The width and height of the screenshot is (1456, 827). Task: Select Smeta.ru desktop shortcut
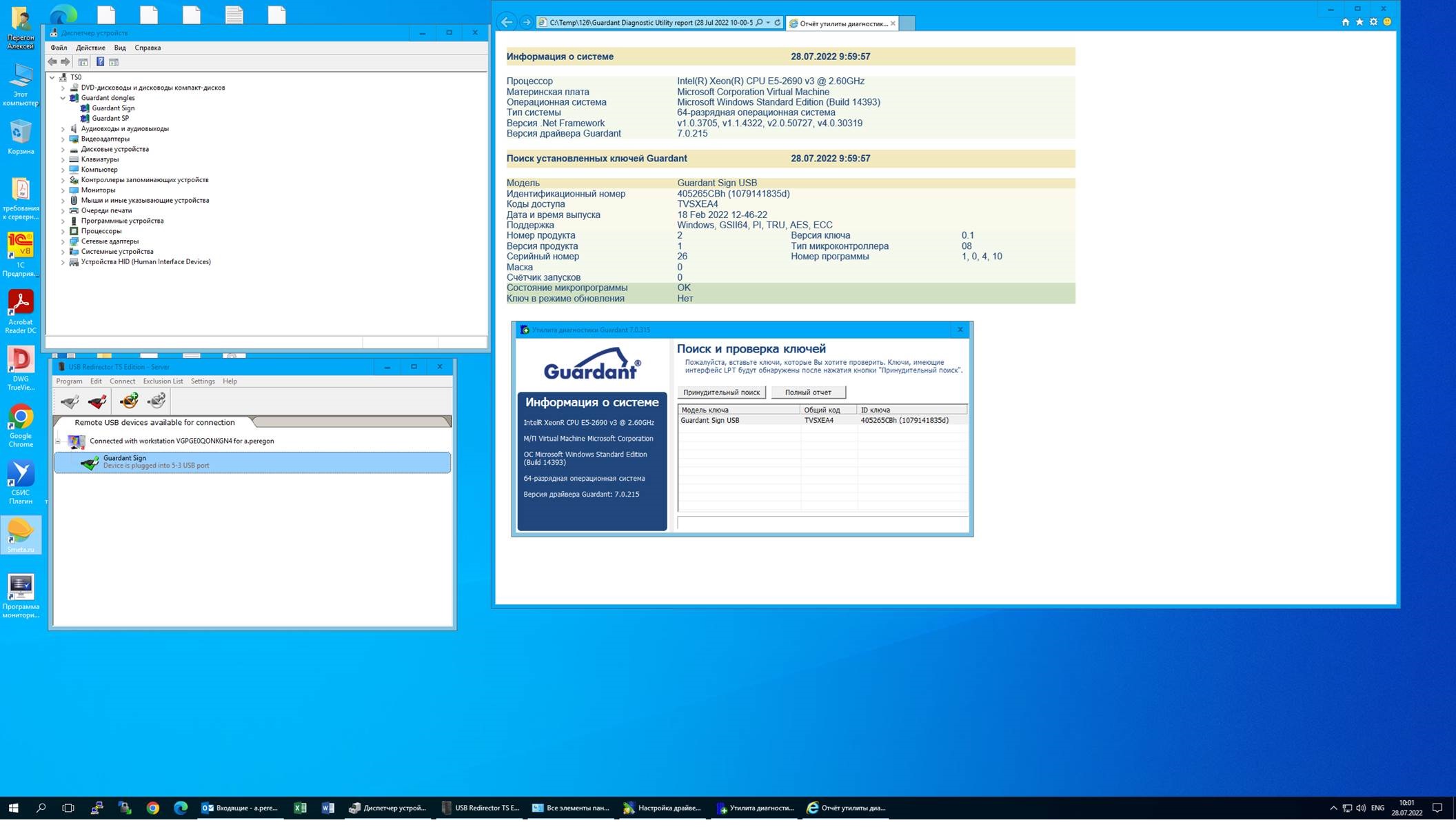click(21, 535)
